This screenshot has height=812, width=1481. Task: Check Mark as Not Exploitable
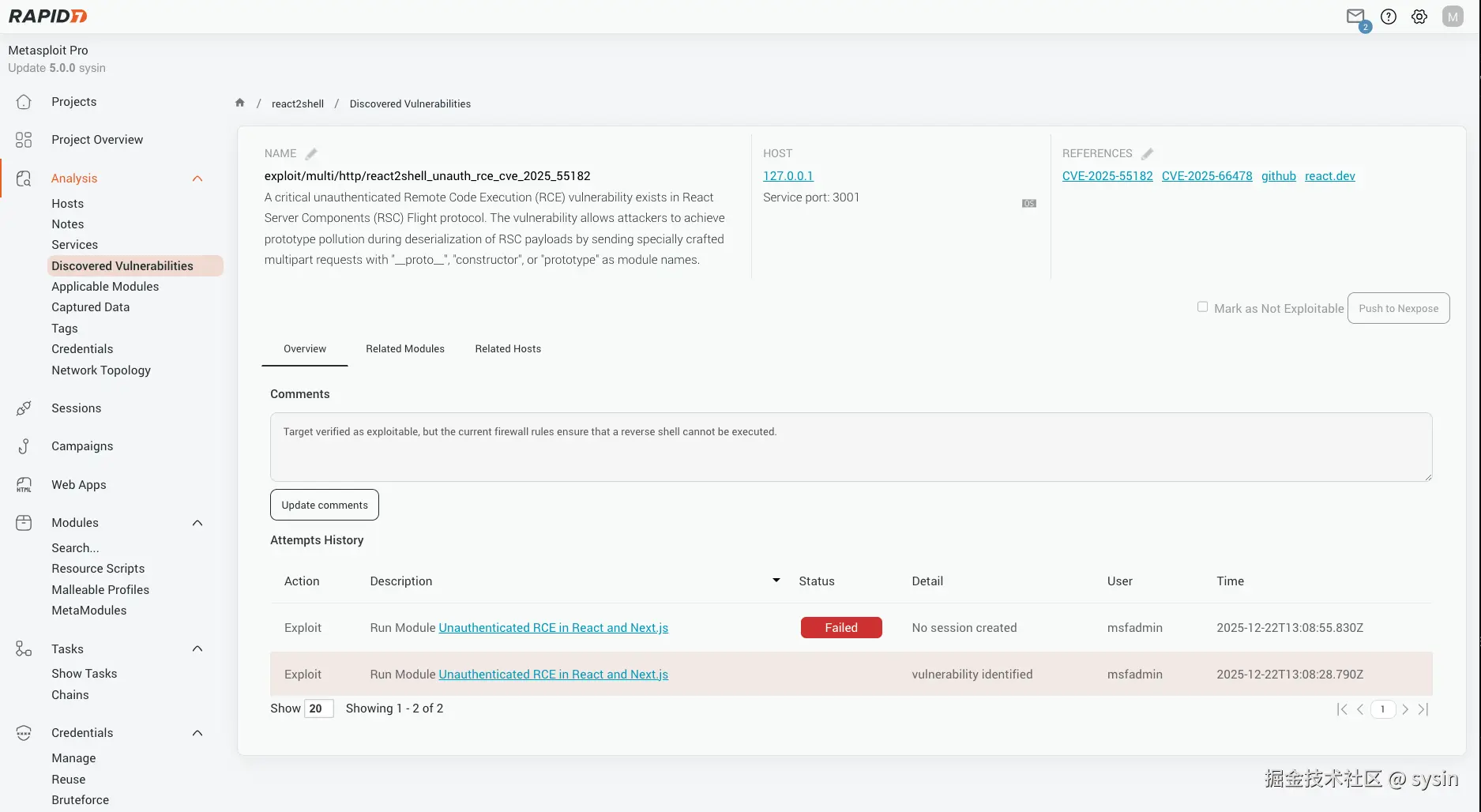click(1202, 306)
